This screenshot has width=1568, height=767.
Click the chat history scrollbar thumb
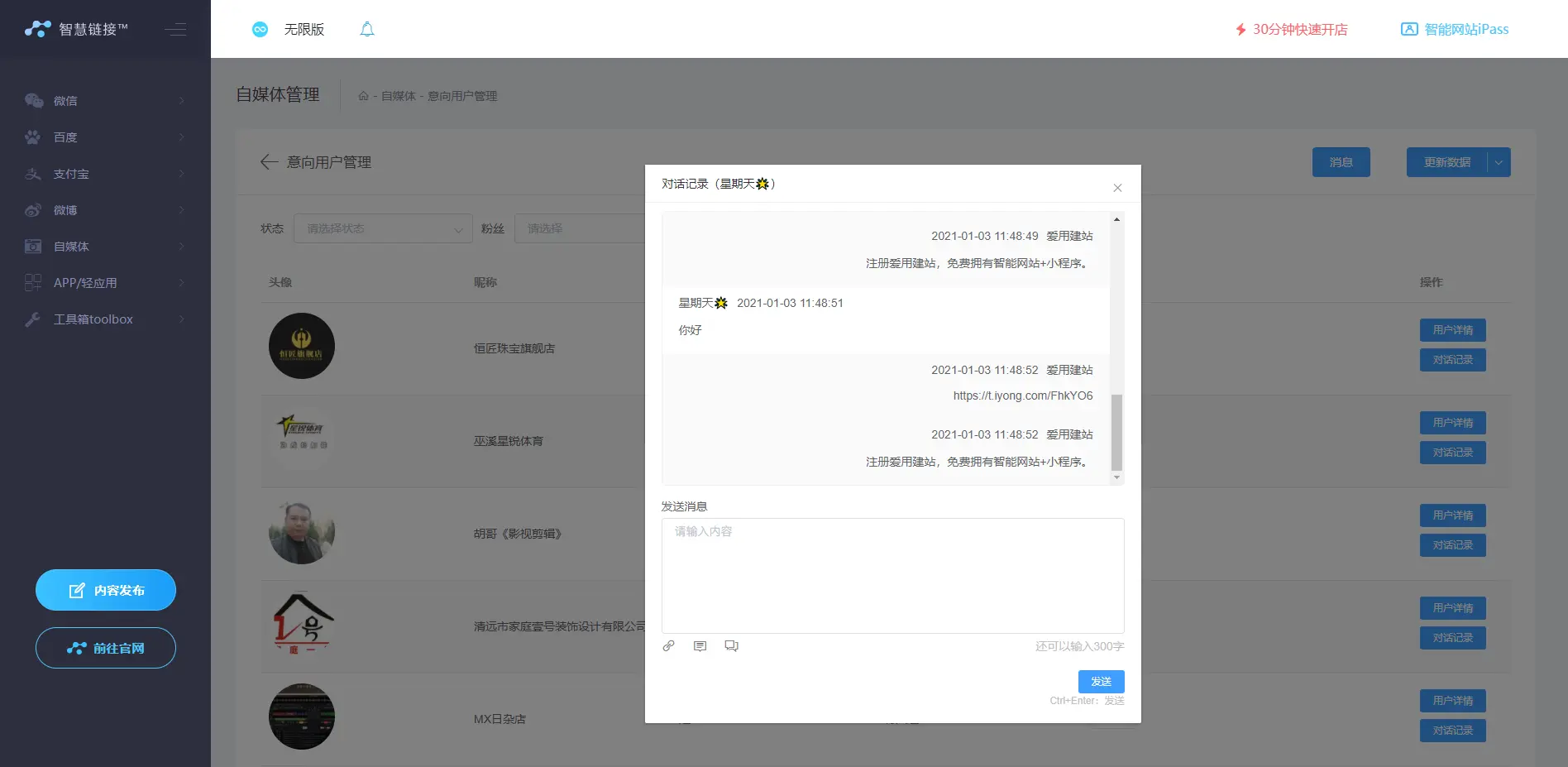click(1116, 432)
